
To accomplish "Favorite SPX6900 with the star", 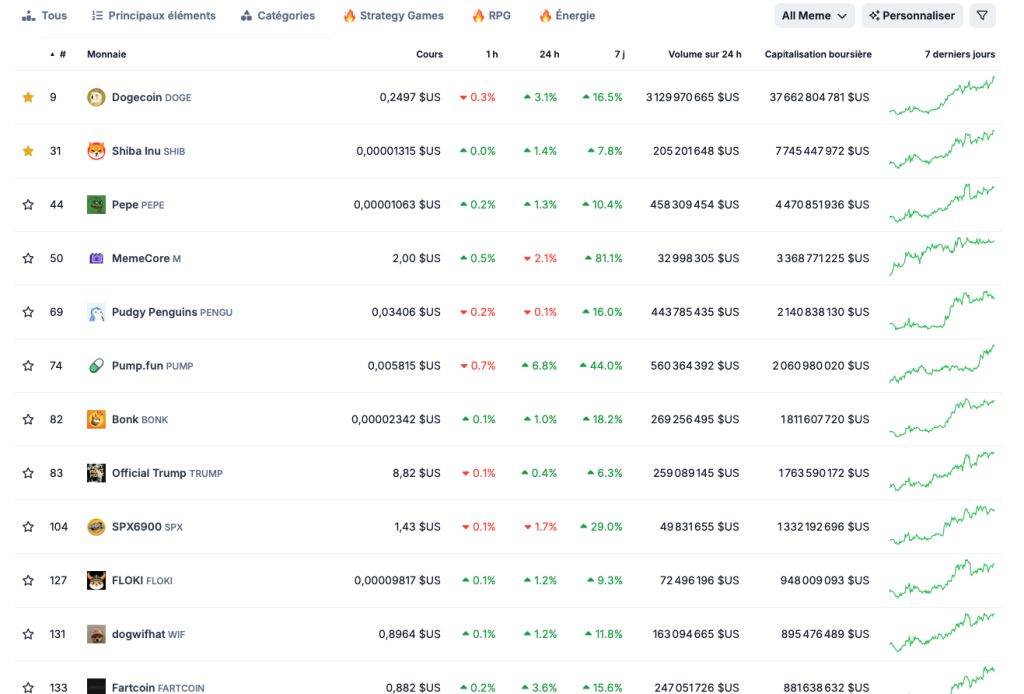I will (x=28, y=527).
